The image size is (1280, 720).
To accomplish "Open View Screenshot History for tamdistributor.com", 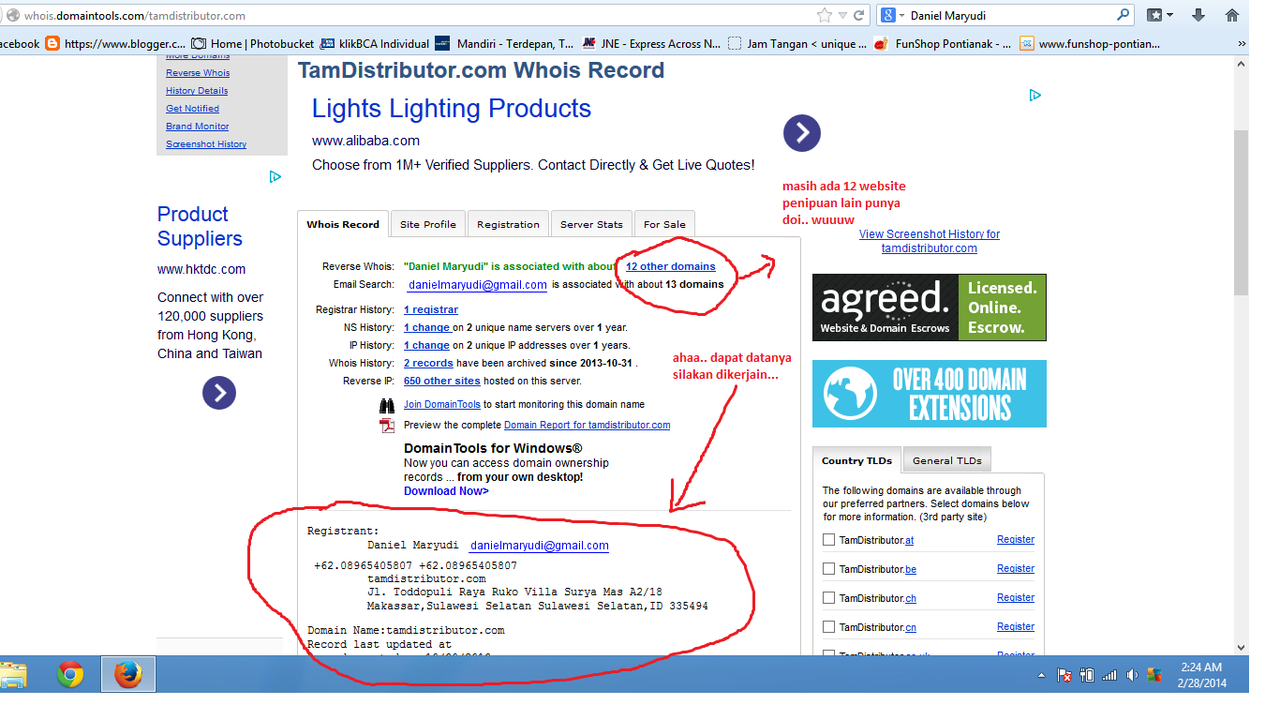I will pos(929,241).
